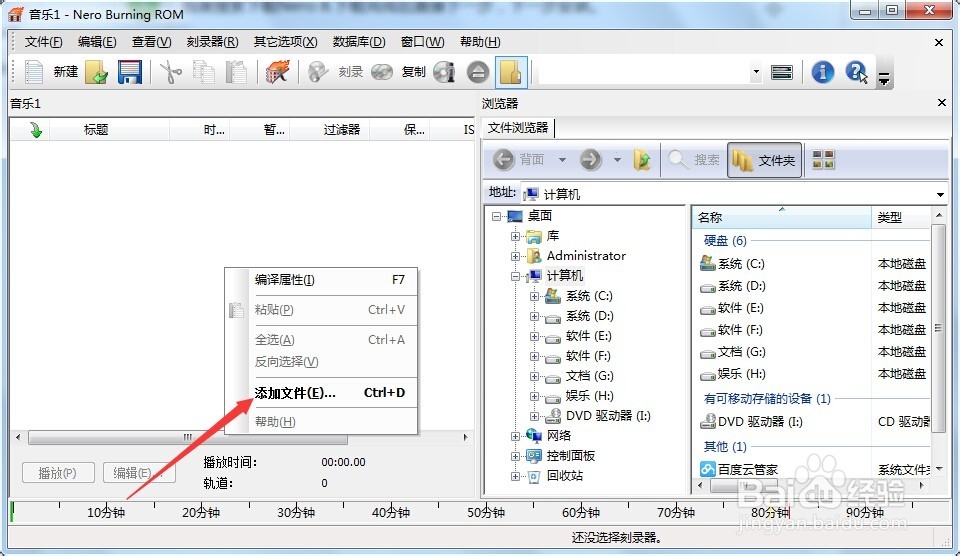Select 回收站 in the folder tree

point(564,475)
